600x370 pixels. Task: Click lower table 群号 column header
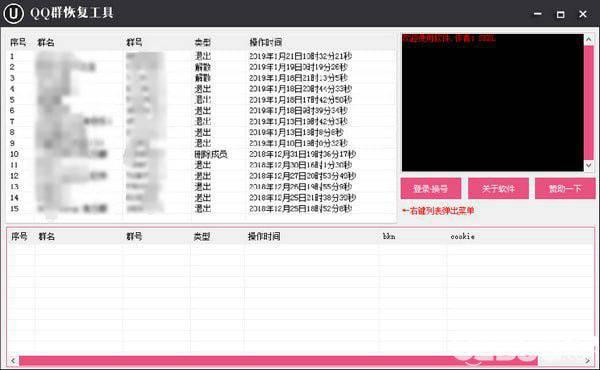134,236
